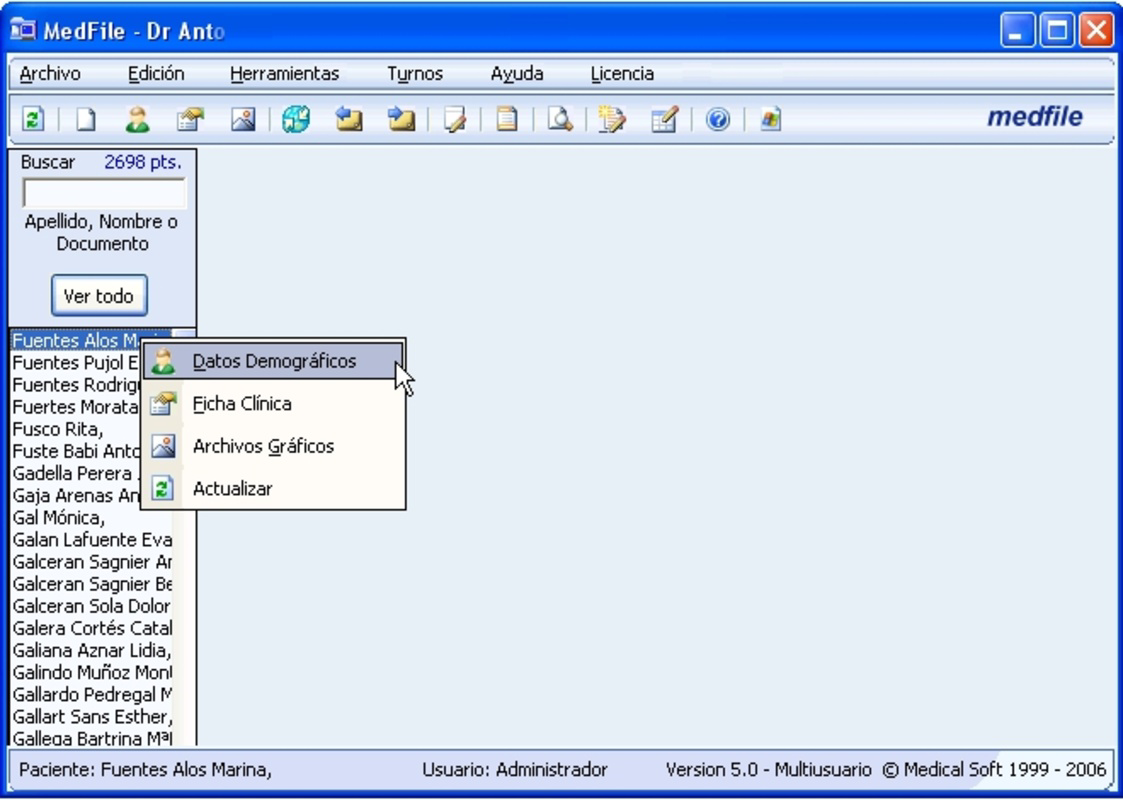Click the 2698 pts. patient count
Viewport: 1123px width, 800px height.
click(x=143, y=162)
